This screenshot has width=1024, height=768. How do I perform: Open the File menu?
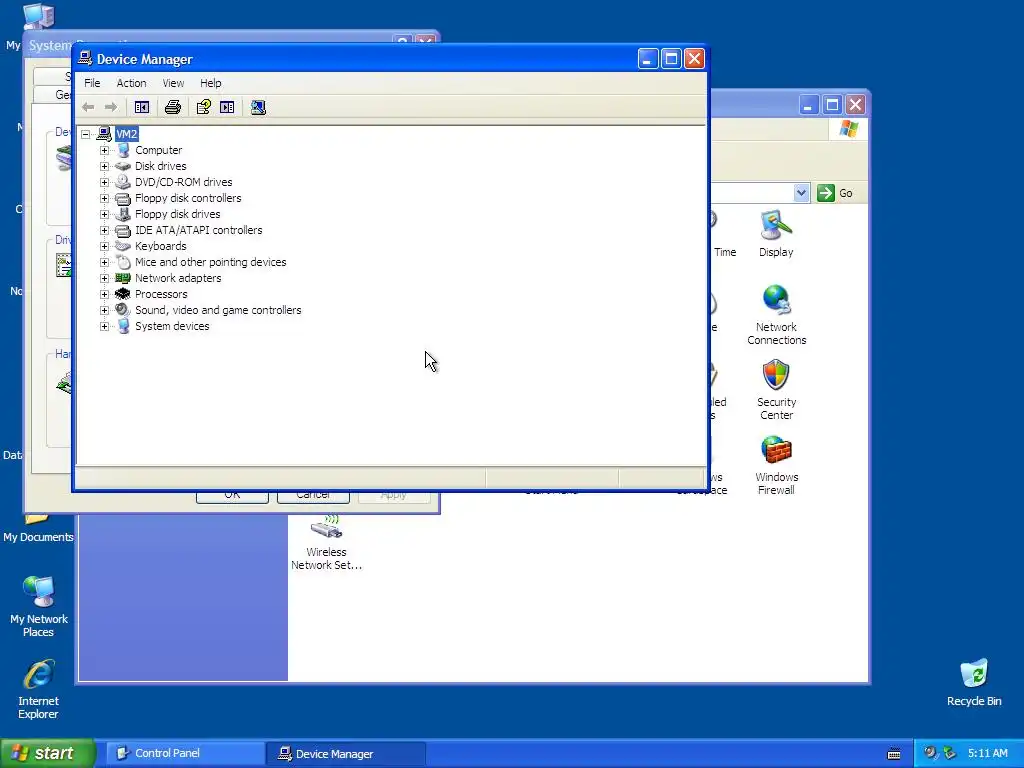92,83
